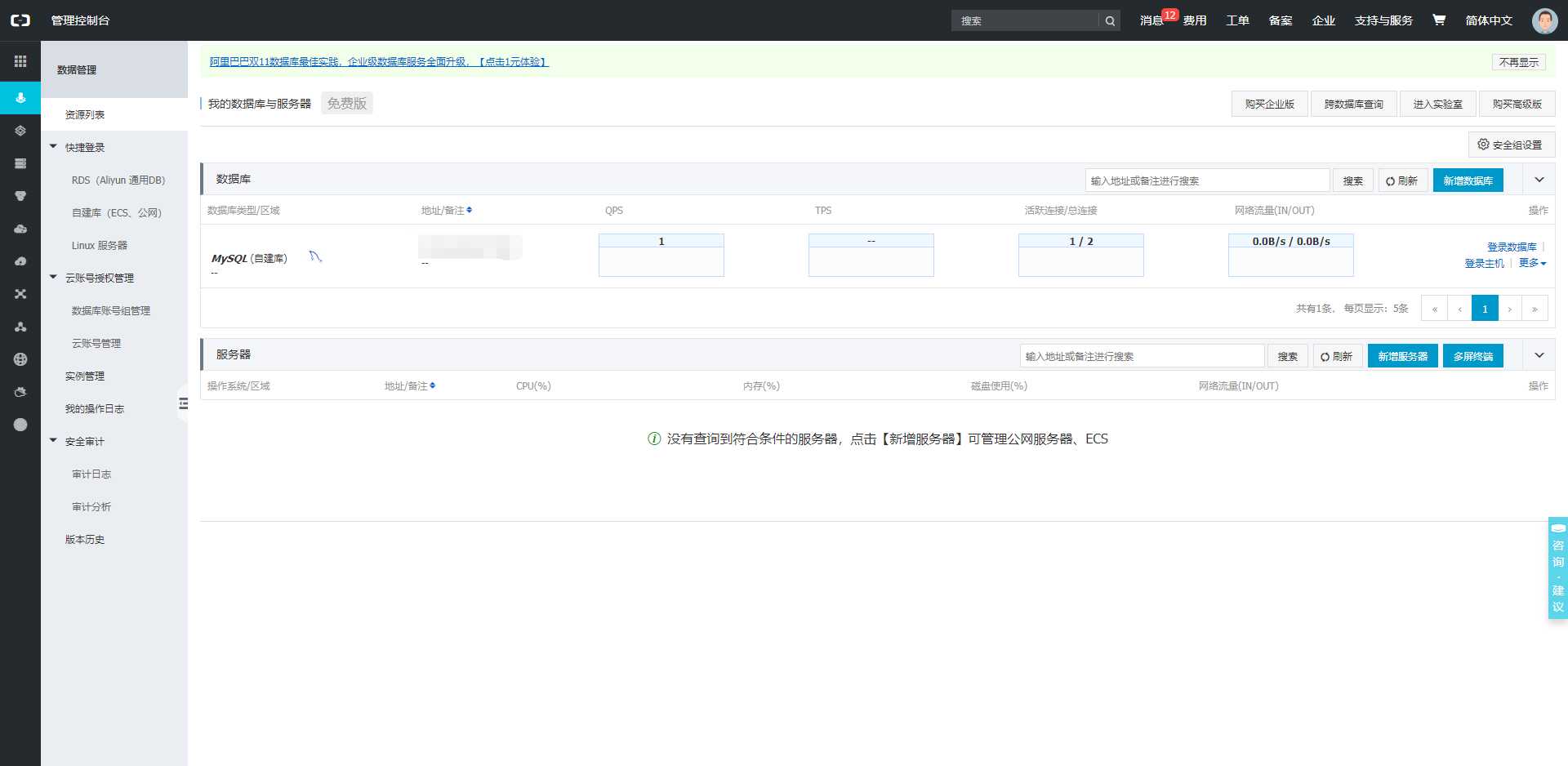The image size is (1568, 766).
Task: Open the 安全组设置 settings button
Action: click(1511, 145)
